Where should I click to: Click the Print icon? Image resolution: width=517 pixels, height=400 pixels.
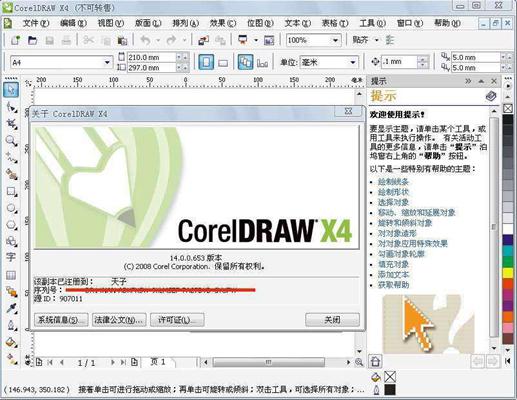coord(66,40)
